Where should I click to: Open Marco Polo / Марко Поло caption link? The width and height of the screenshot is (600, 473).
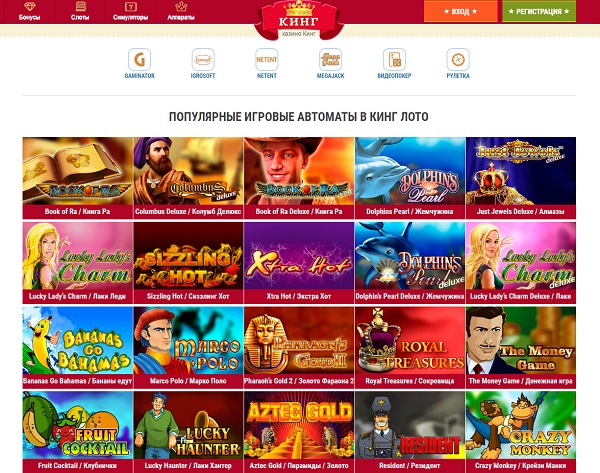click(188, 381)
